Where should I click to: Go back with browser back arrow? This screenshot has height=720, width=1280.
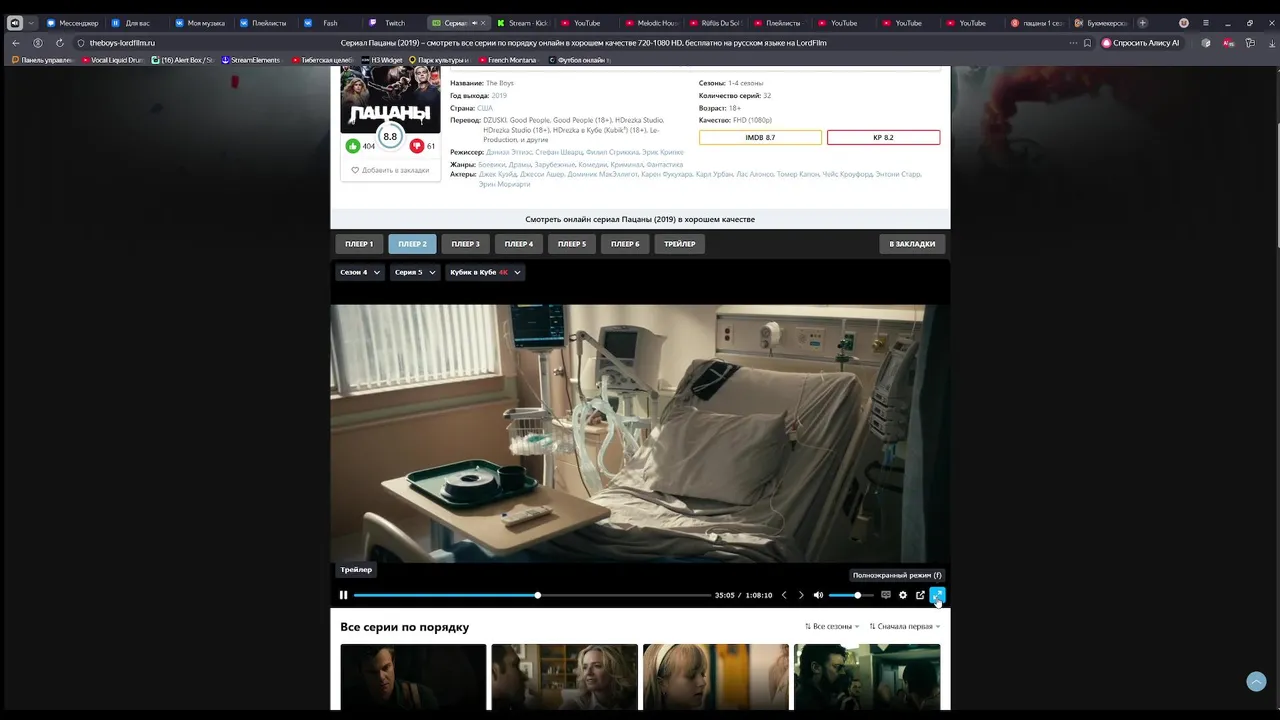coord(15,43)
